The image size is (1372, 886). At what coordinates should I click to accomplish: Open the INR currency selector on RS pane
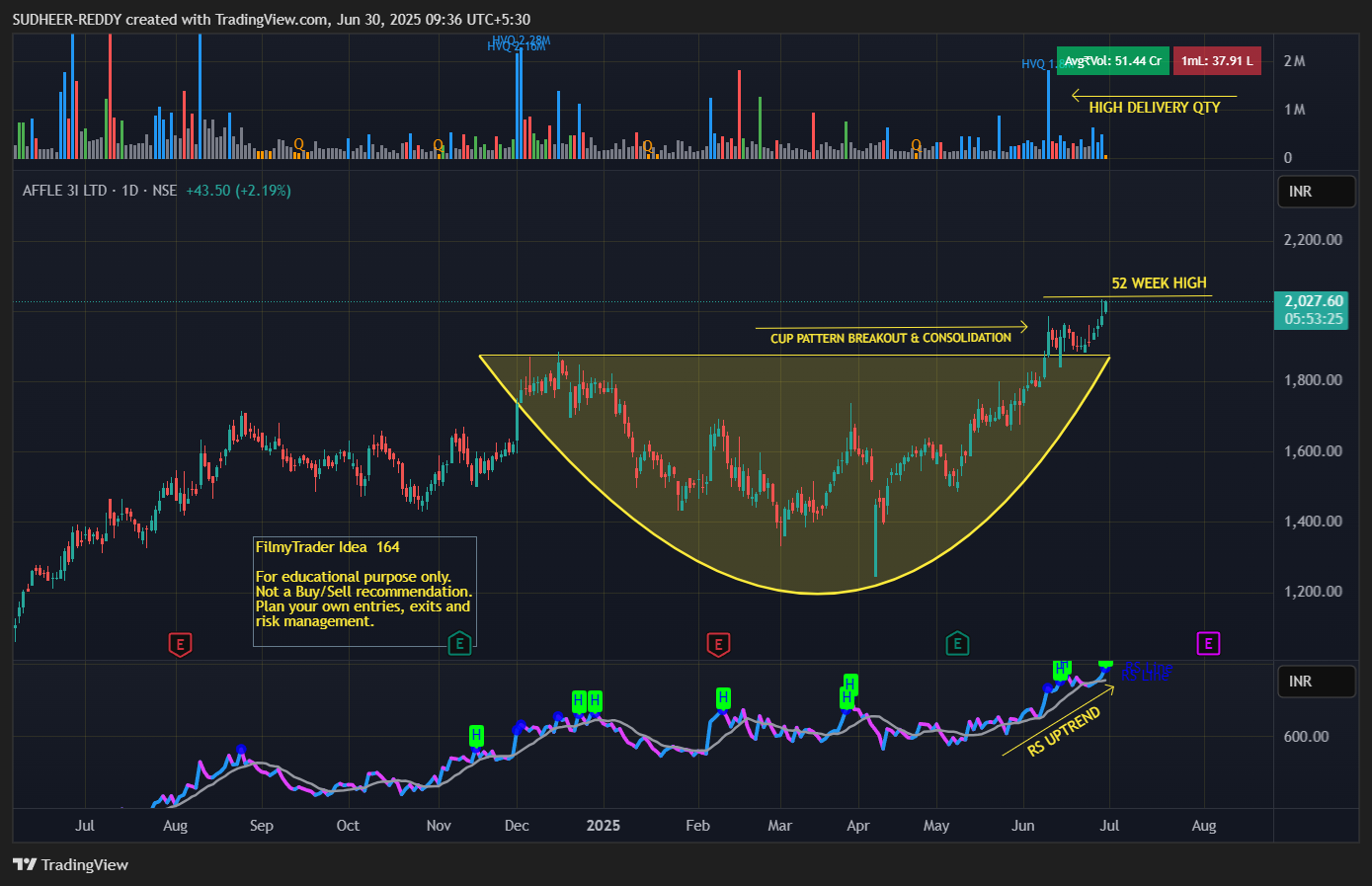(1316, 682)
